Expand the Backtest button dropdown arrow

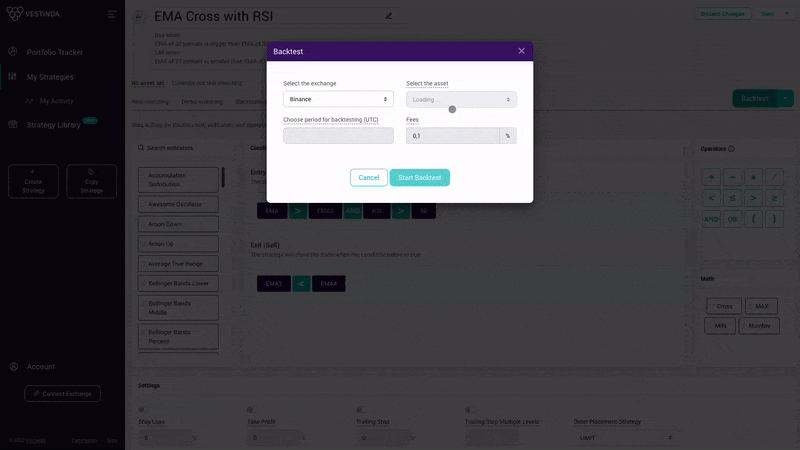tap(785, 98)
